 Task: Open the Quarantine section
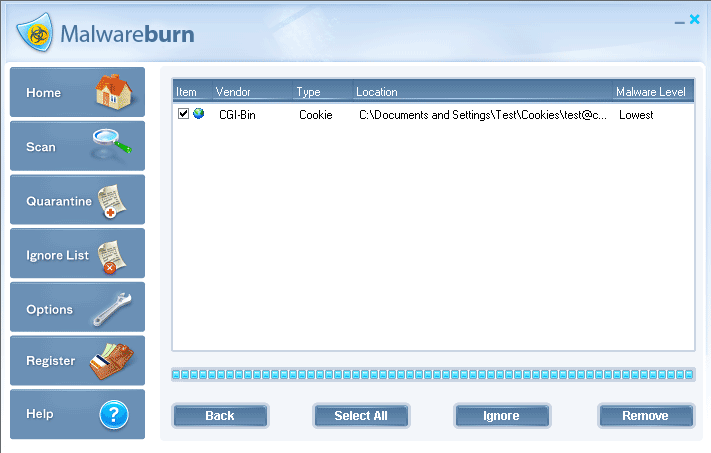click(78, 200)
